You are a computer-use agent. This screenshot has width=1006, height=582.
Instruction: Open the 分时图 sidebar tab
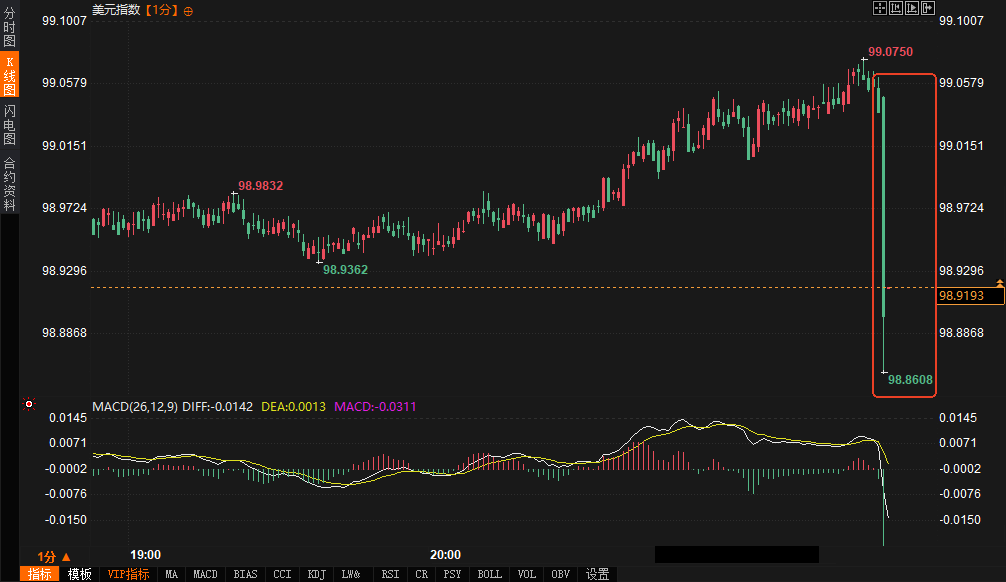tap(10, 26)
